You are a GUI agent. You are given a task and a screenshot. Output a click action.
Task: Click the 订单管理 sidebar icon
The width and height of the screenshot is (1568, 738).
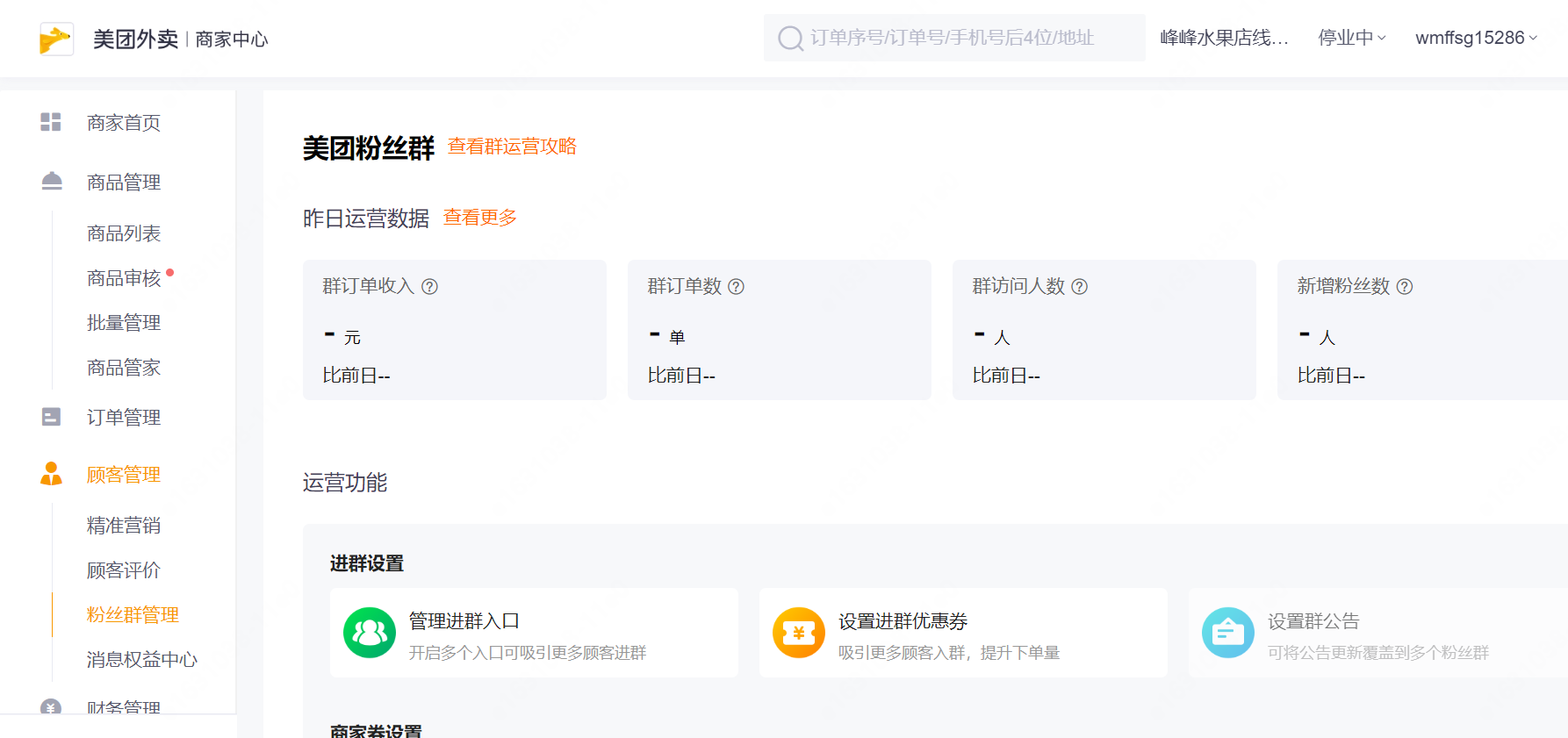click(52, 417)
